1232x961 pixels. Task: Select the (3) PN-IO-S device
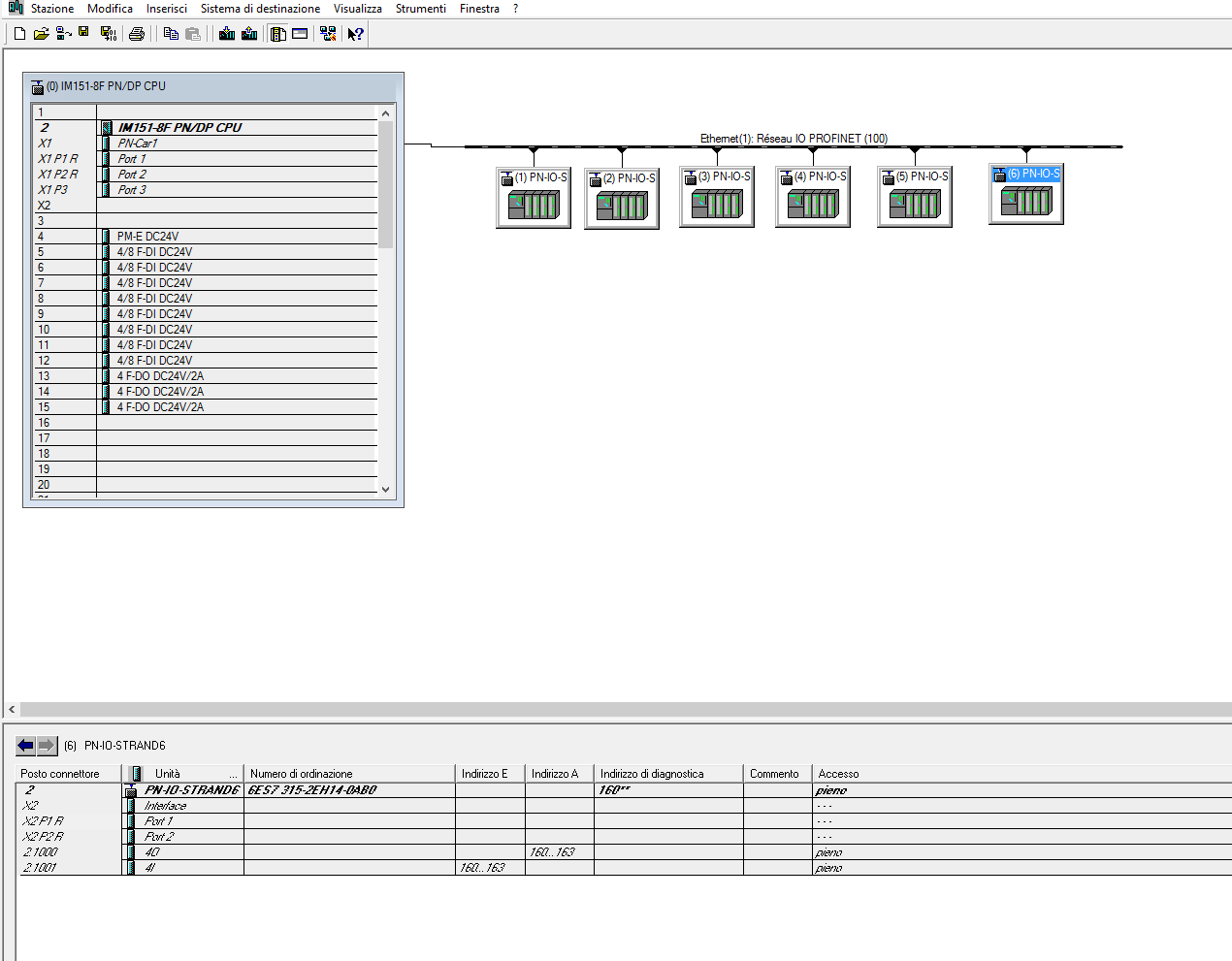click(717, 197)
